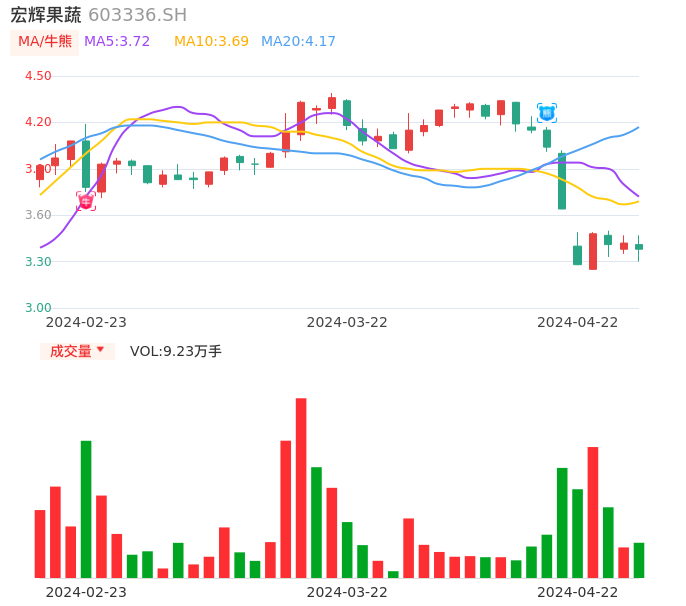The image size is (686, 606).
Task: Click the 603336.SH stock code
Action: pyautogui.click(x=137, y=15)
